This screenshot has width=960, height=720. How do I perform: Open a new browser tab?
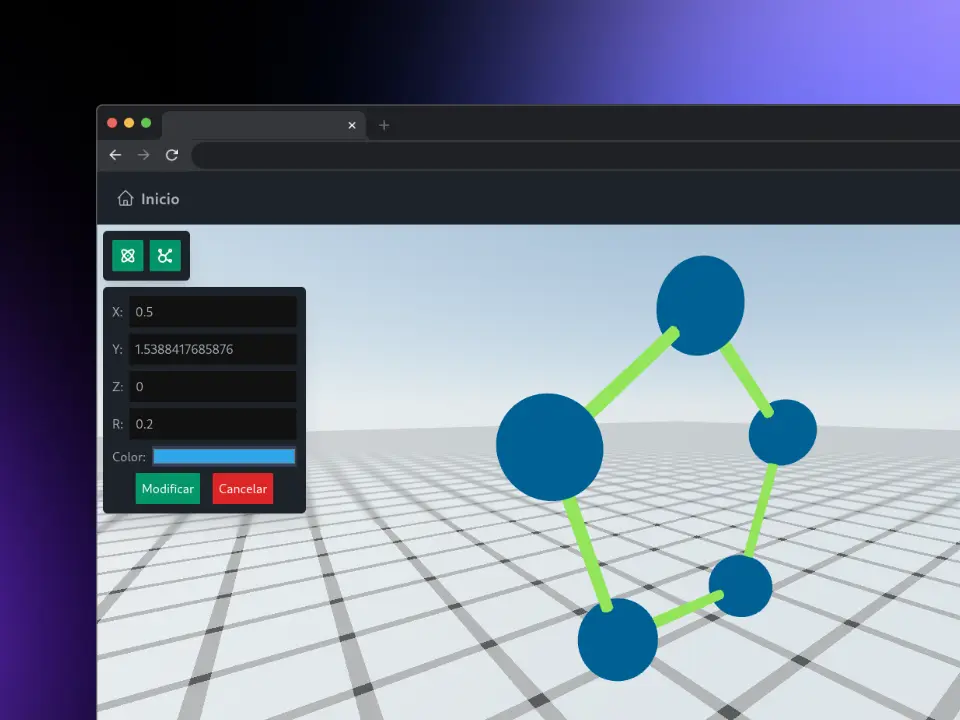384,125
